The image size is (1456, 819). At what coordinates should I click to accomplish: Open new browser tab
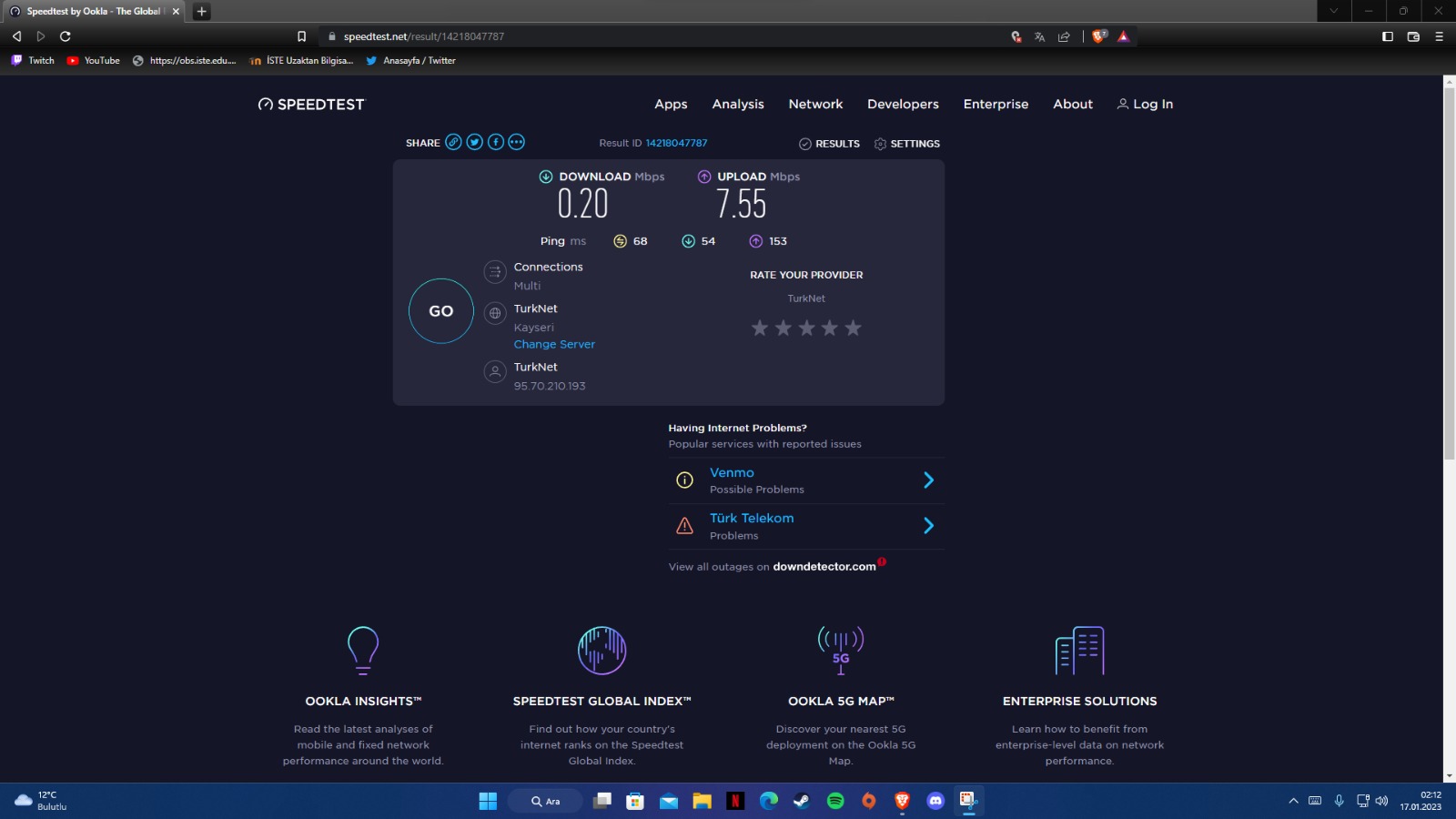pyautogui.click(x=202, y=12)
